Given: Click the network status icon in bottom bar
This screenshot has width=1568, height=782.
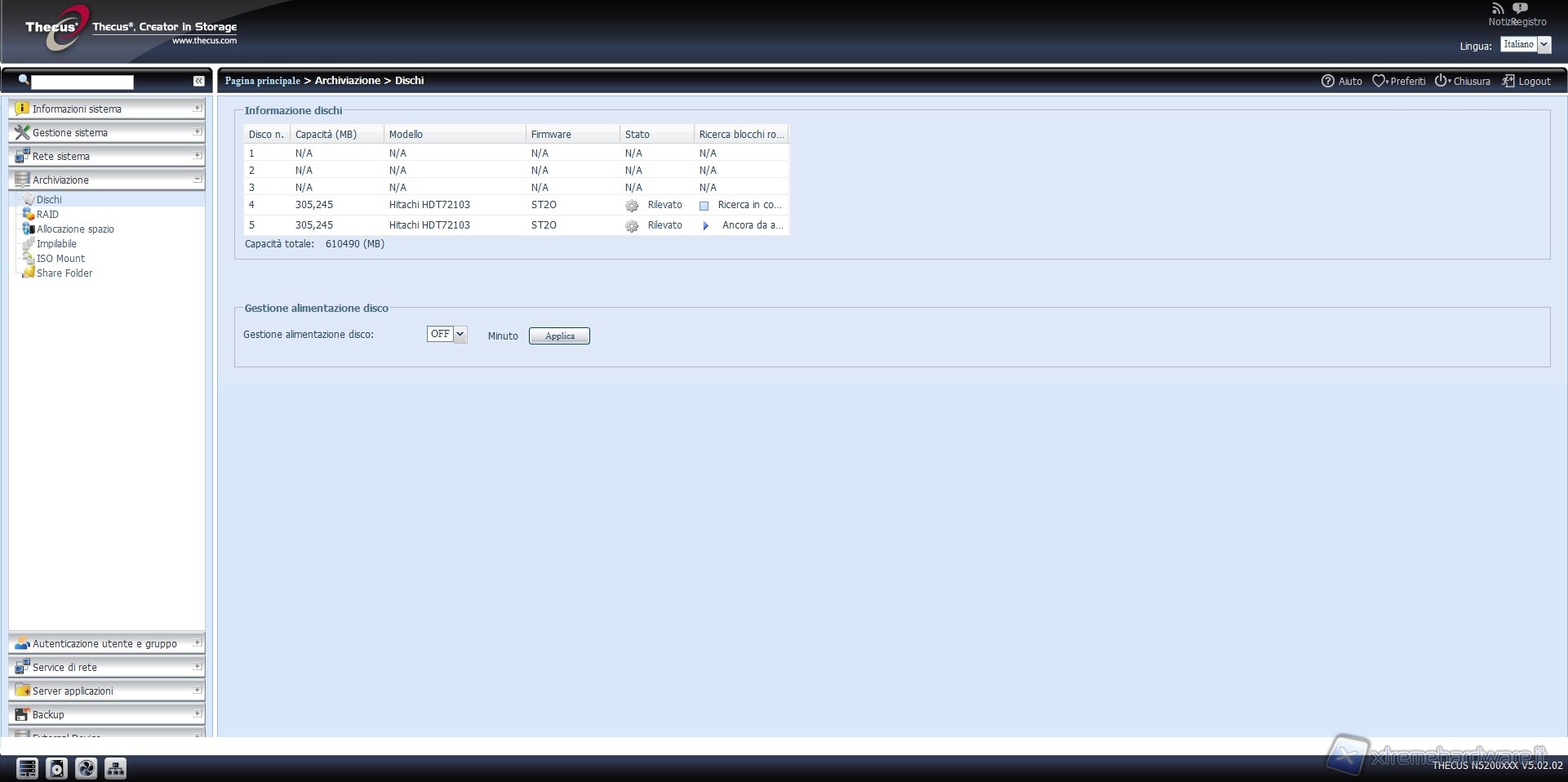Looking at the screenshot, I should 115,768.
